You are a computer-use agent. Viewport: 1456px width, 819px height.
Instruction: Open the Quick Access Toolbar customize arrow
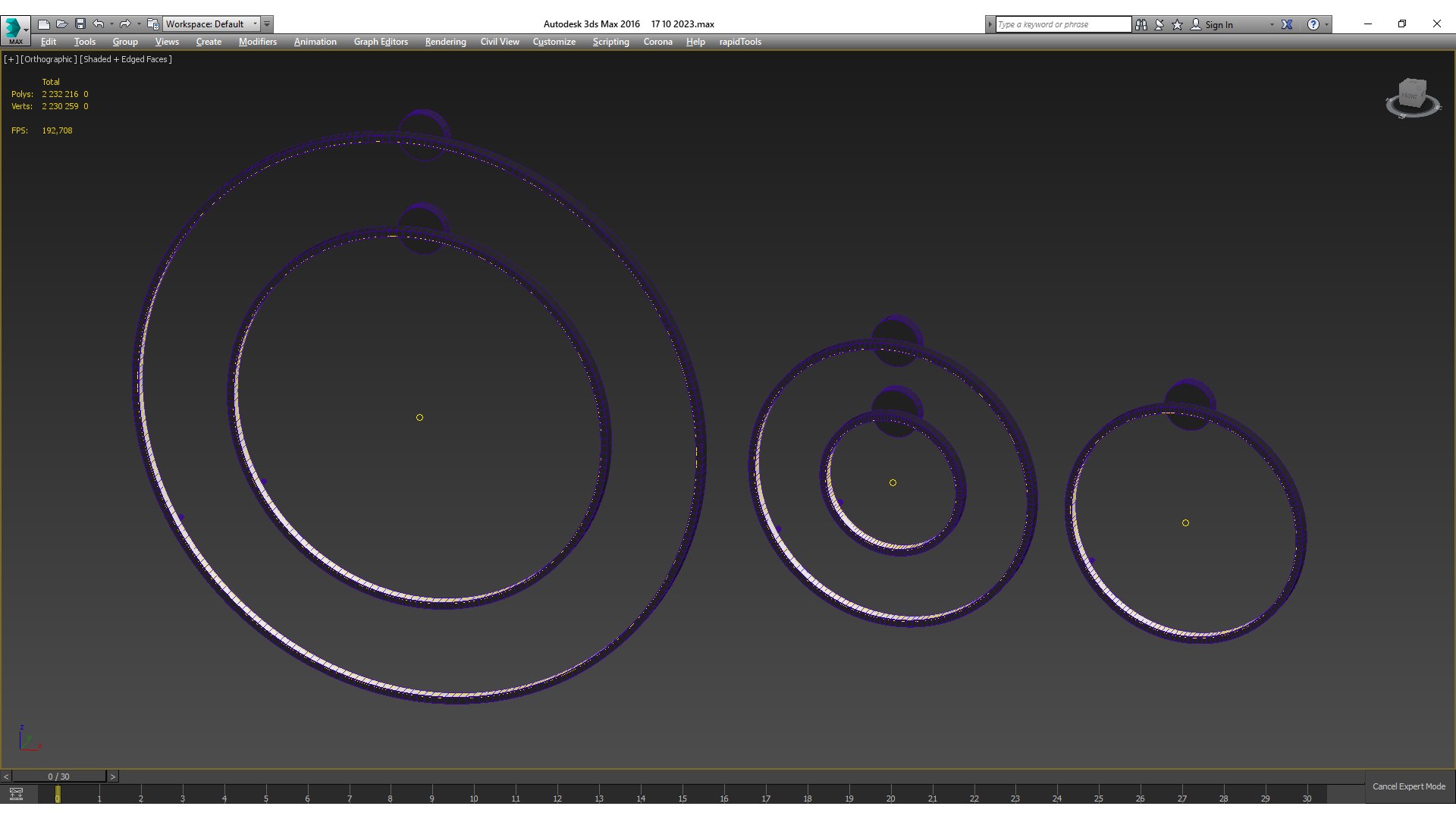(x=267, y=24)
